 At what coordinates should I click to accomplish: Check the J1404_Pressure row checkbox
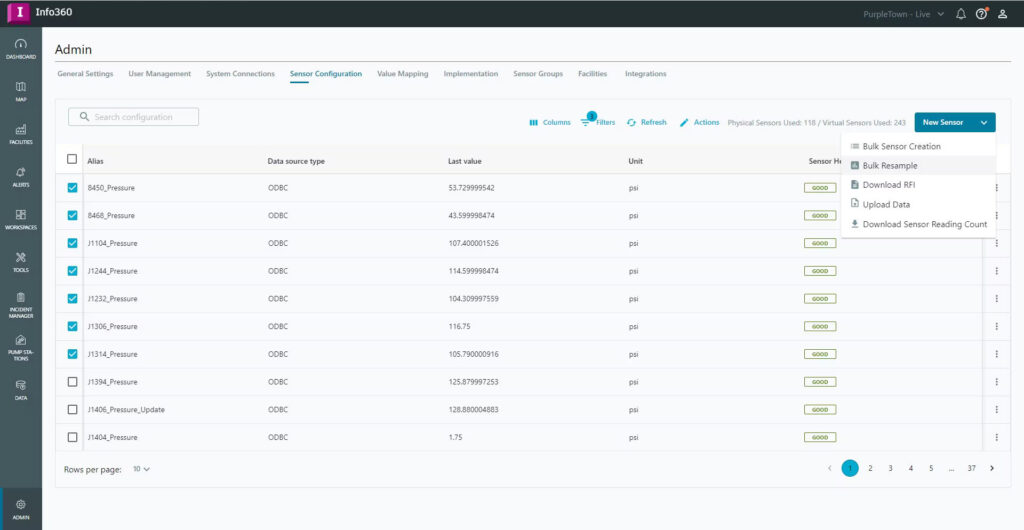[x=72, y=437]
